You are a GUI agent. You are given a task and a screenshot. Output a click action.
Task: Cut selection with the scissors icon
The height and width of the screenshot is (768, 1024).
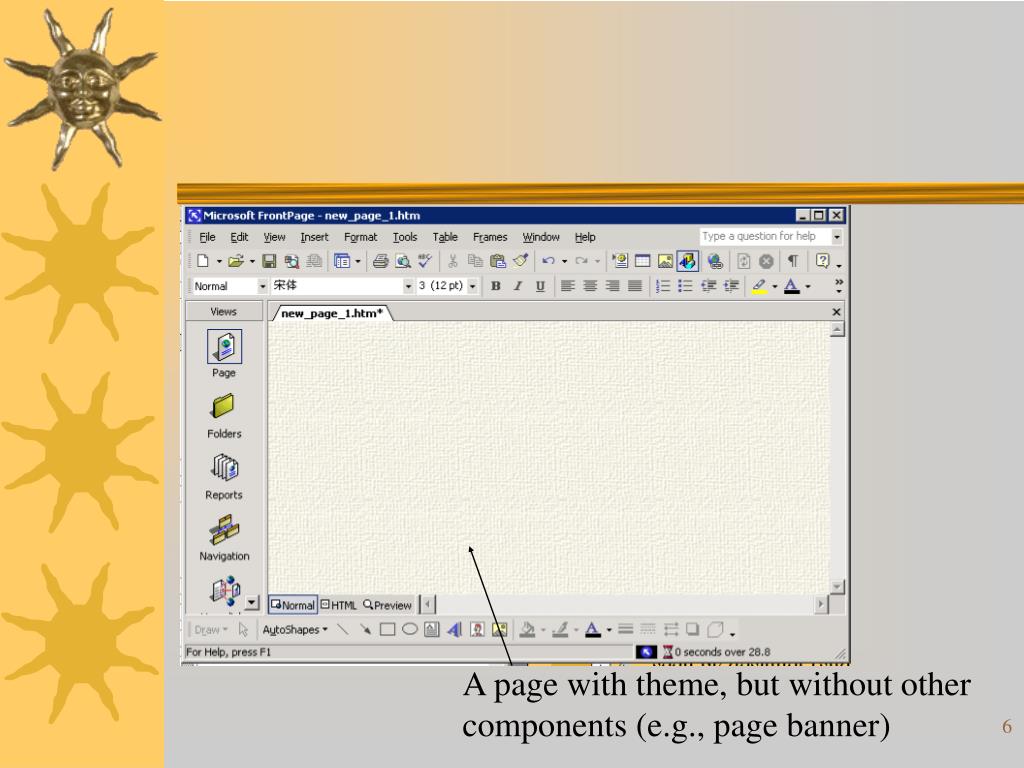coord(452,261)
